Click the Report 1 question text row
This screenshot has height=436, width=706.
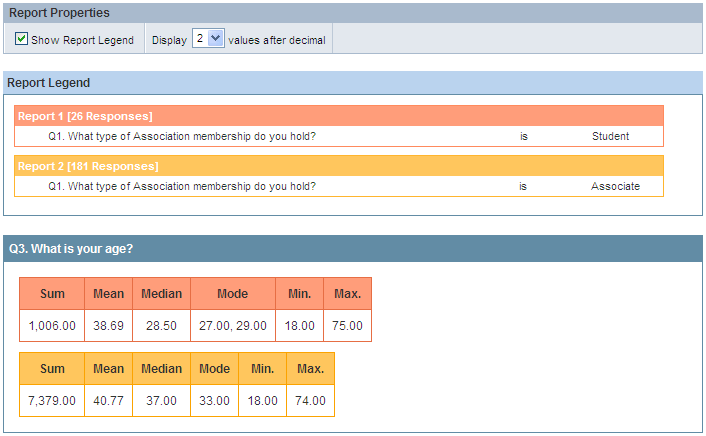point(339,136)
